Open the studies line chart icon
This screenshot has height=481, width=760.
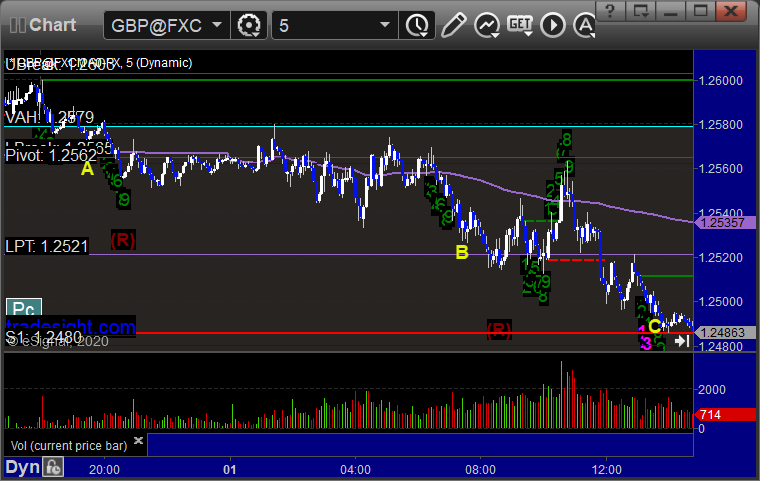coord(487,25)
